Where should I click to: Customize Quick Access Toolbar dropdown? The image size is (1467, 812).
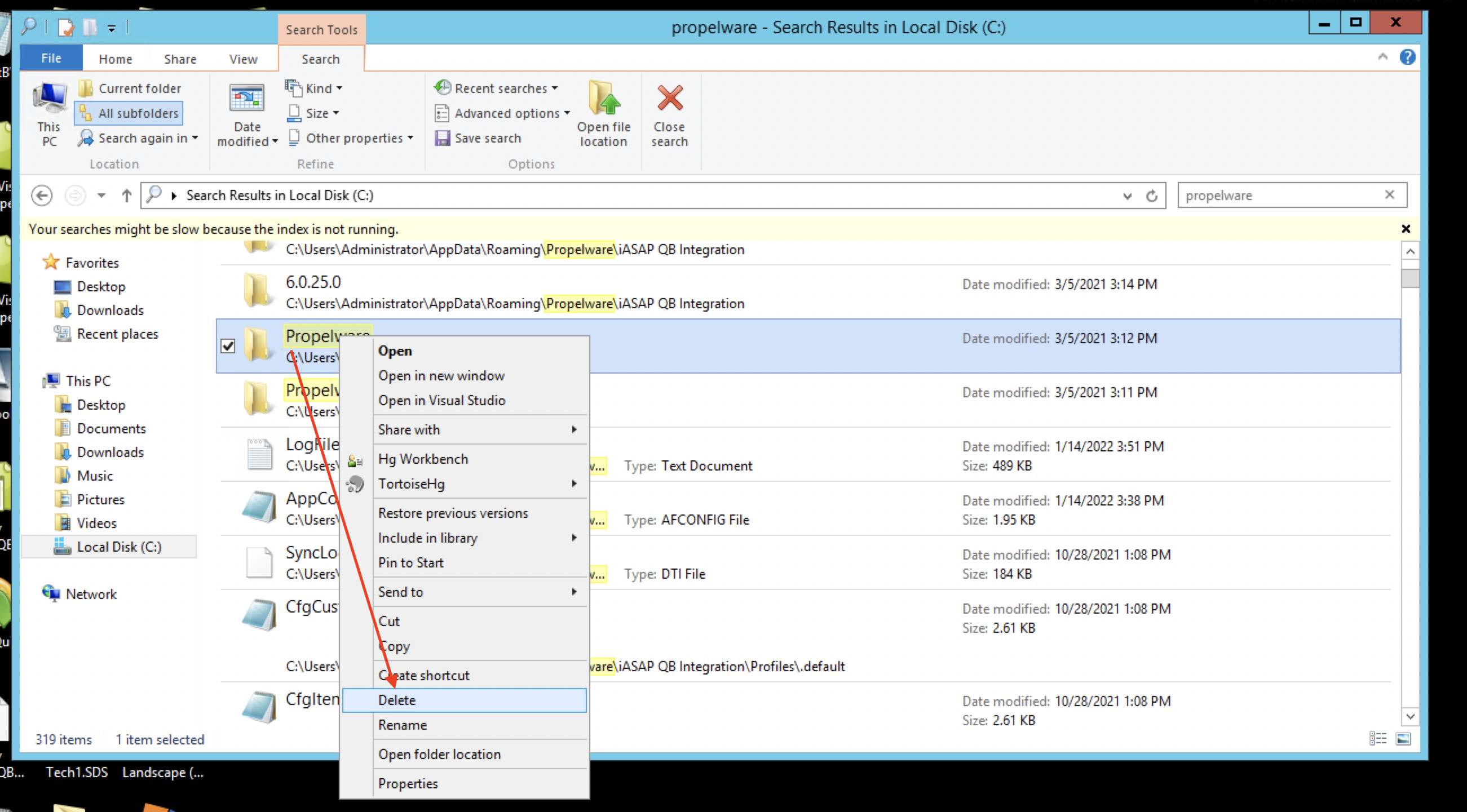tap(112, 28)
